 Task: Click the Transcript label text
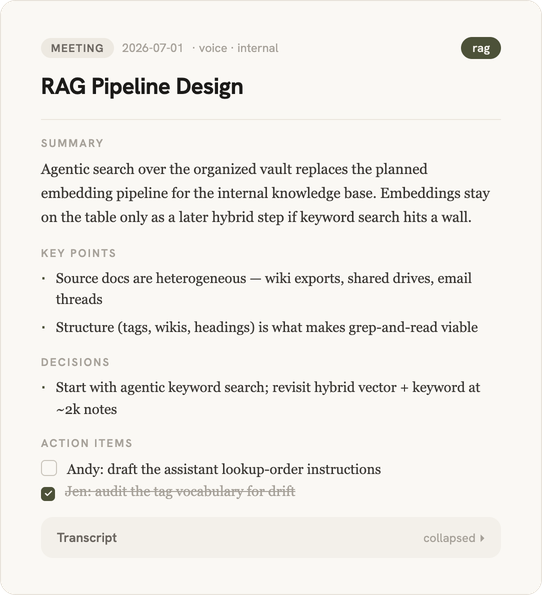(x=87, y=538)
